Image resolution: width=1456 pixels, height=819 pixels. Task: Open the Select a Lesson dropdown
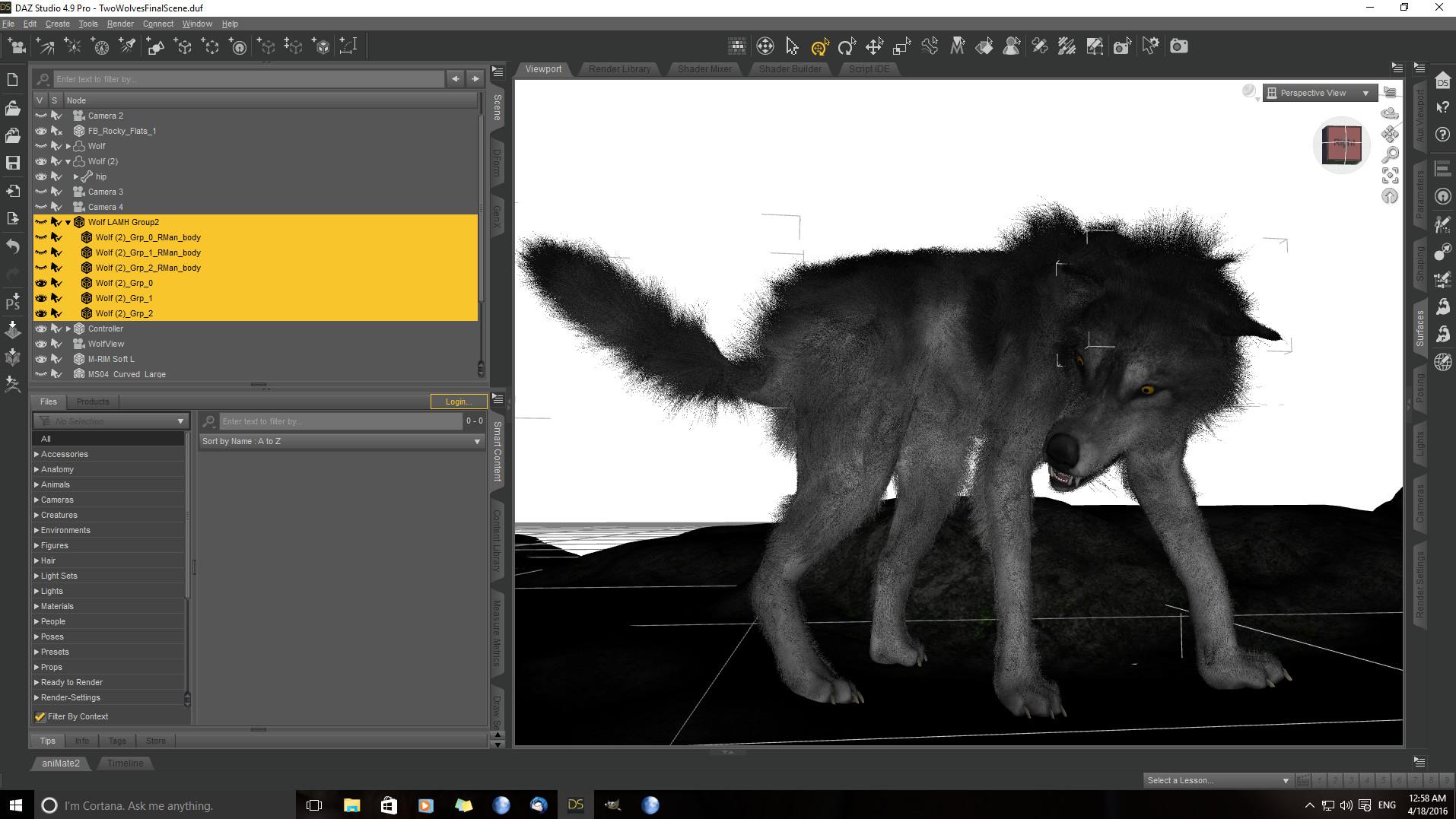pyautogui.click(x=1218, y=780)
